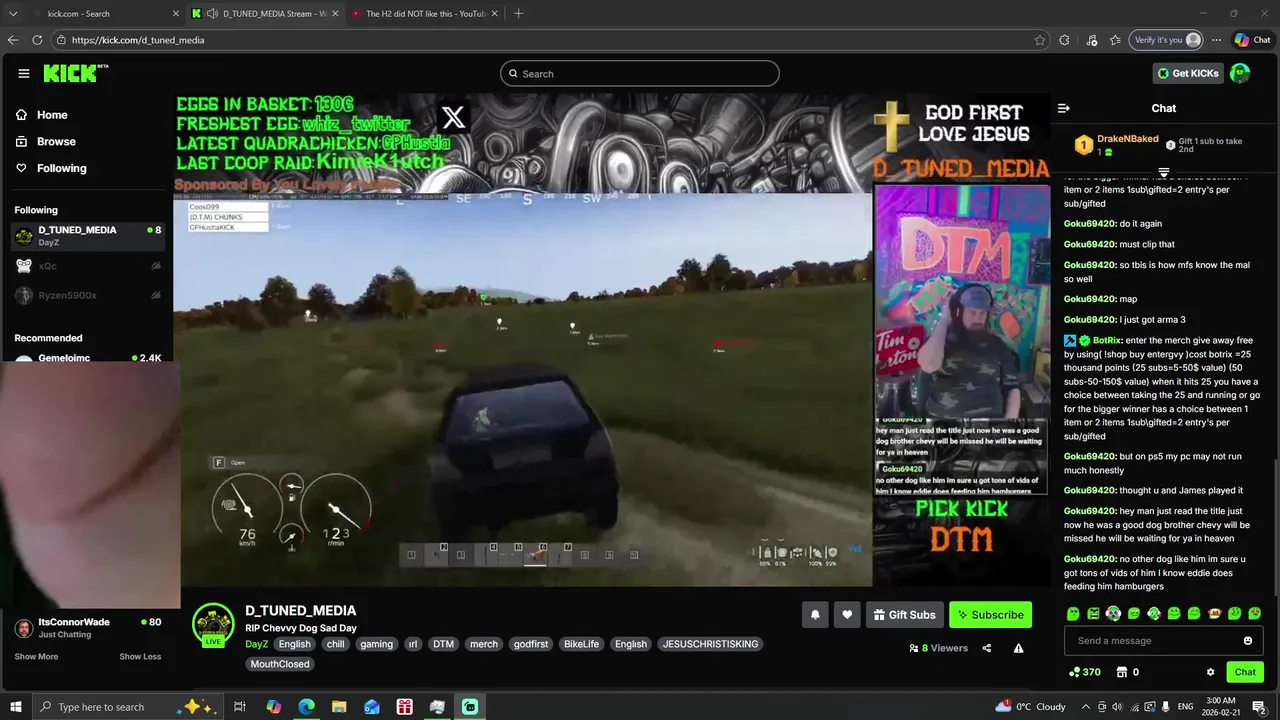Toggle notification bell for channel
The width and height of the screenshot is (1280, 720).
tap(815, 615)
